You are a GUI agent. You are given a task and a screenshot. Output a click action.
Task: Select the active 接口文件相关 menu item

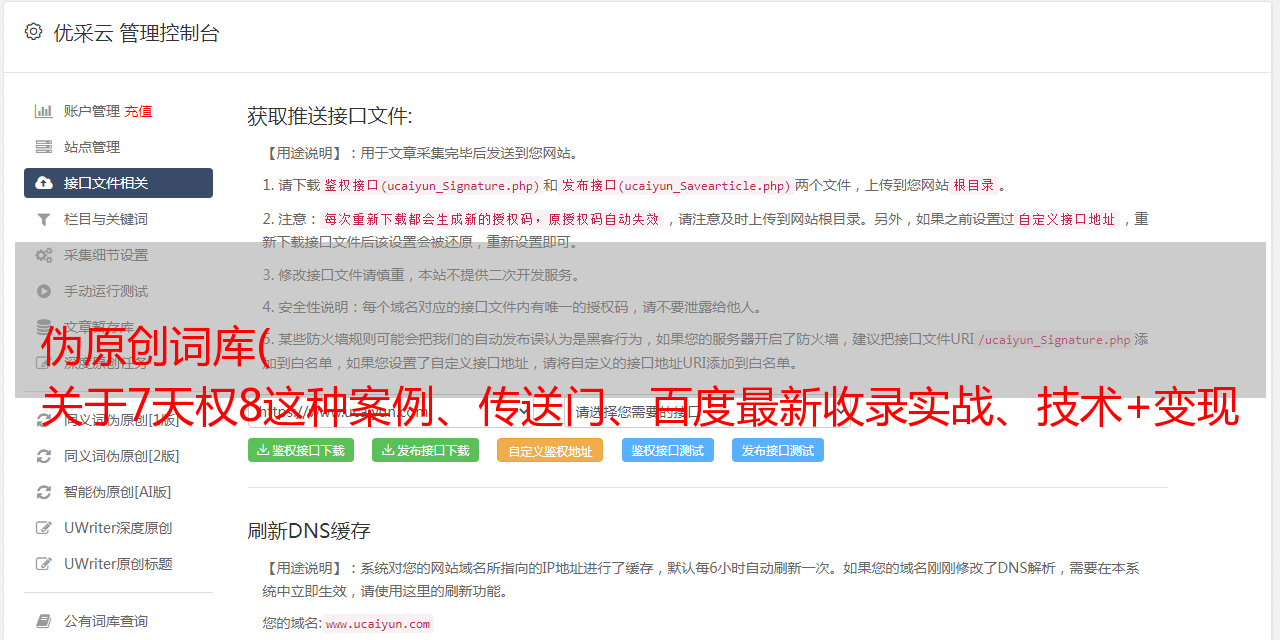[118, 183]
